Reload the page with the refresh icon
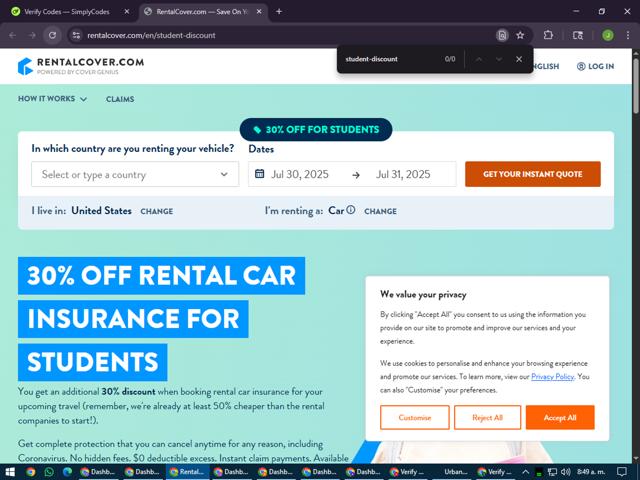Image resolution: width=640 pixels, height=480 pixels. 52,35
